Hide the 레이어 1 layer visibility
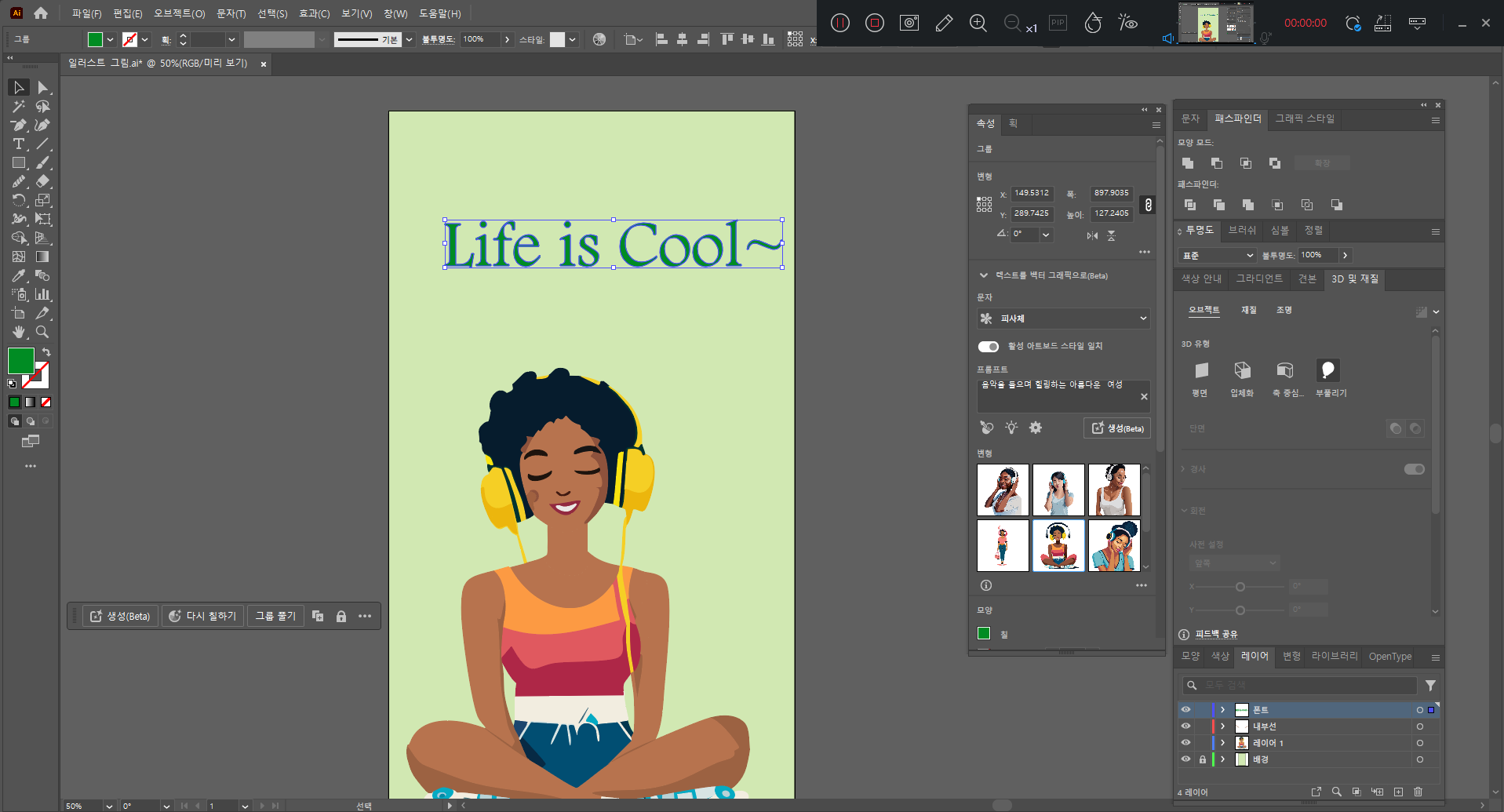This screenshot has height=812, width=1504. click(1185, 743)
